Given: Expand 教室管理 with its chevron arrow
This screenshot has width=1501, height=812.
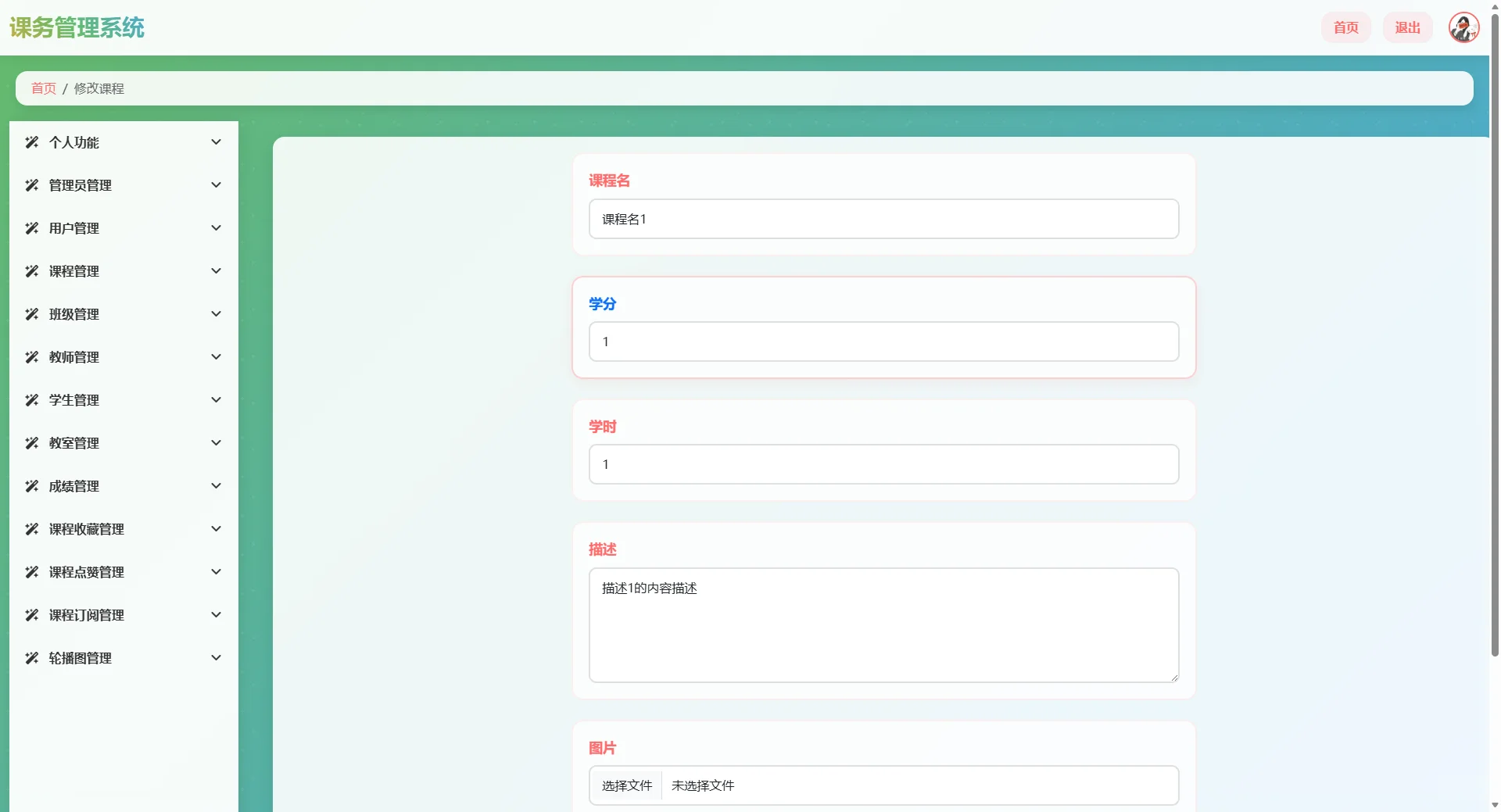Looking at the screenshot, I should coord(217,443).
